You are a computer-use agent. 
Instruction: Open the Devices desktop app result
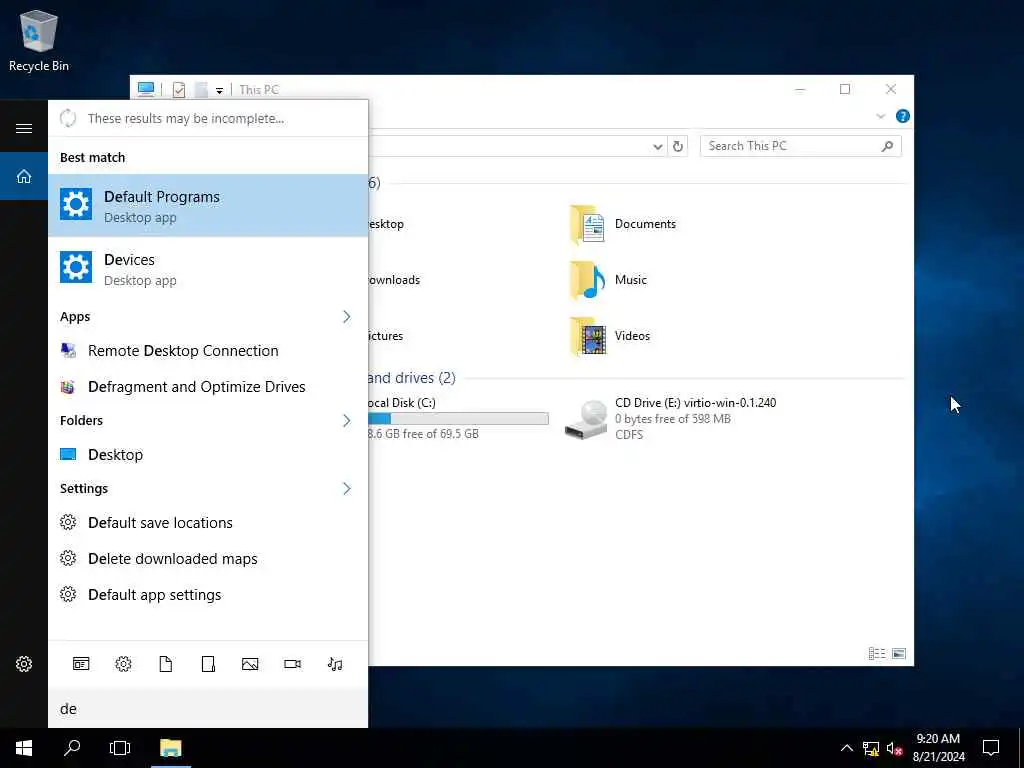tap(208, 268)
